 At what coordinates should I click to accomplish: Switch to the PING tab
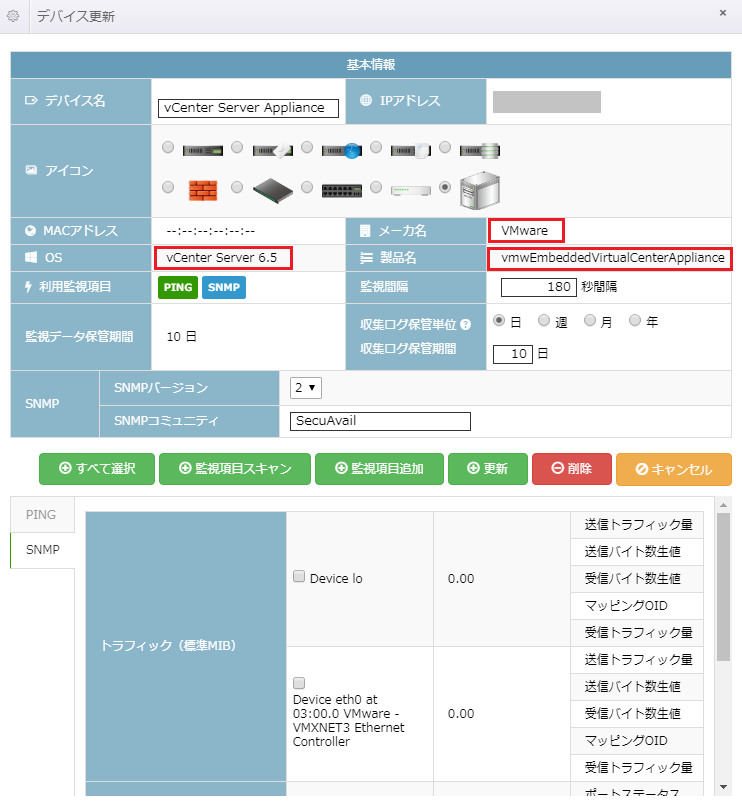pos(41,515)
